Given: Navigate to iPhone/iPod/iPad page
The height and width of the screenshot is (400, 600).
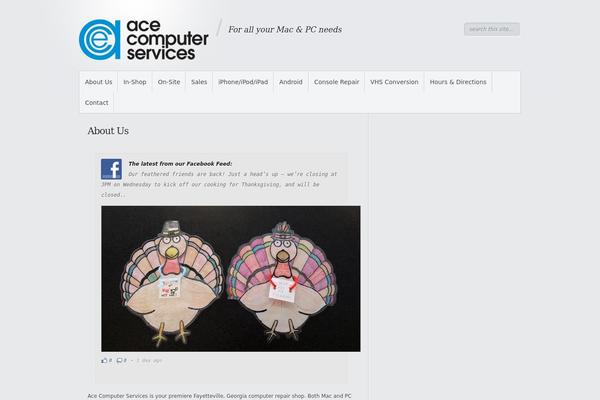Looking at the screenshot, I should 243,82.
